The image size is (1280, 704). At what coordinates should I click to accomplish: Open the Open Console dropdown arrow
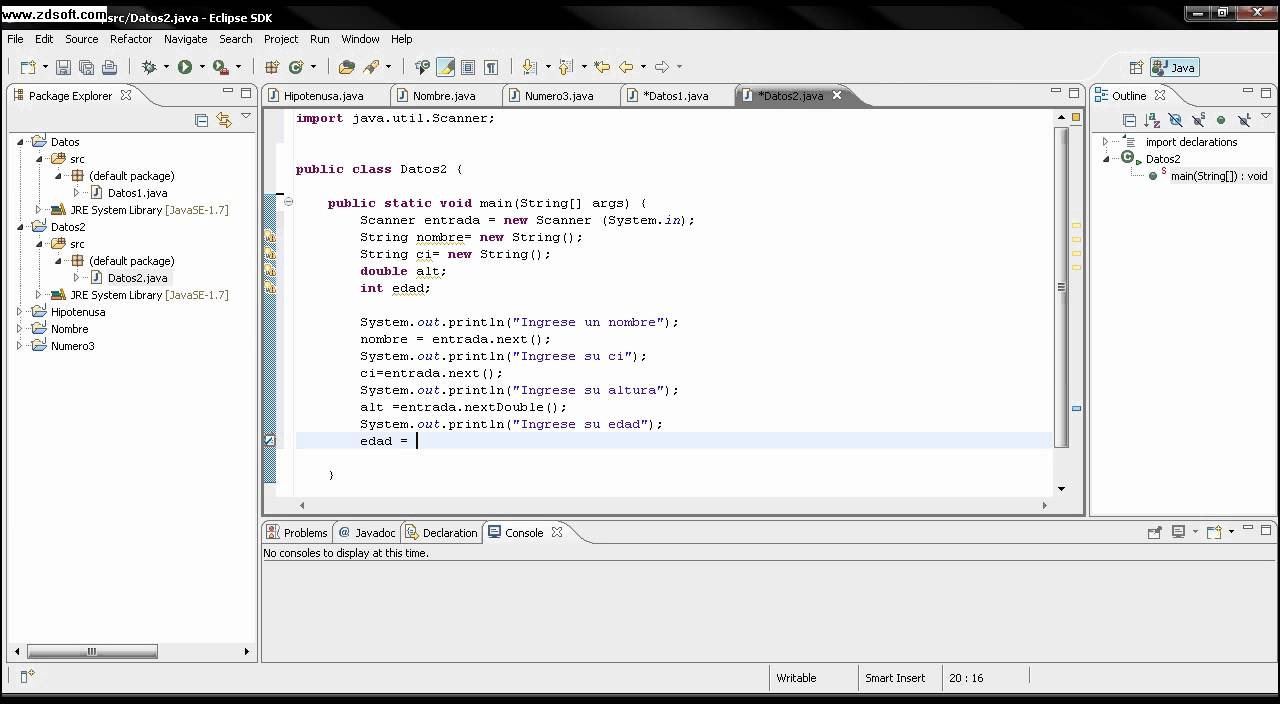pyautogui.click(x=1231, y=532)
